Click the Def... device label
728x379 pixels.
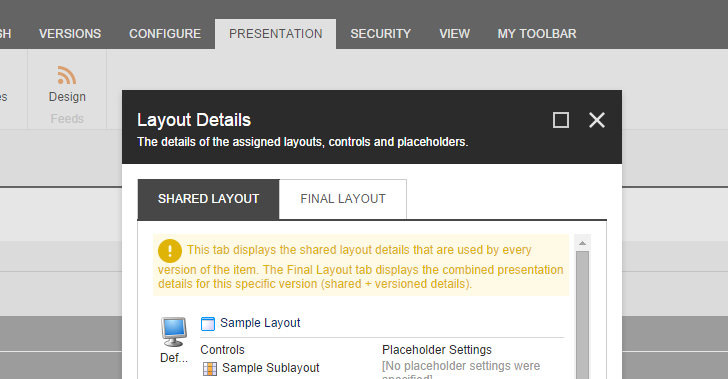[x=174, y=358]
